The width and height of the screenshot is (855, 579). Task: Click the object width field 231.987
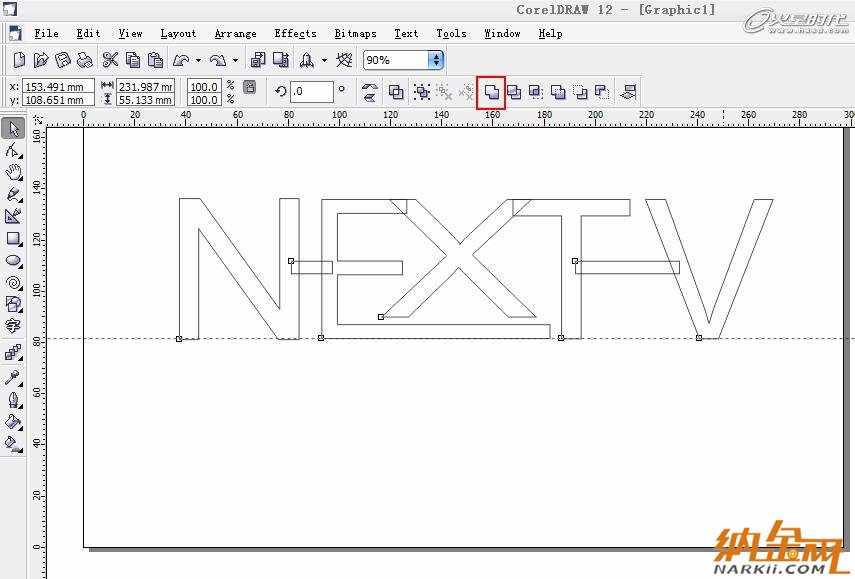pos(146,87)
